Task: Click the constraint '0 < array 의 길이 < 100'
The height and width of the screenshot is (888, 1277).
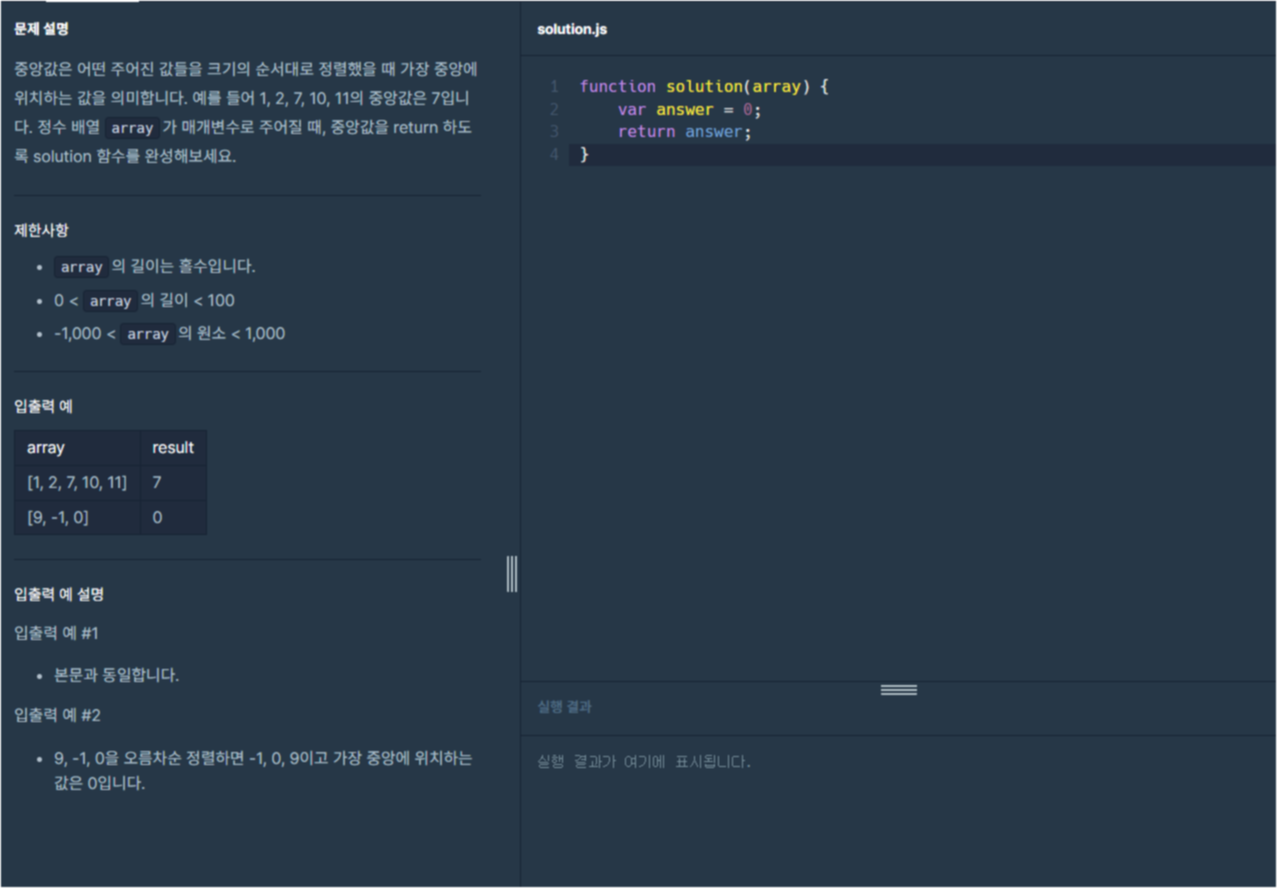Action: click(x=145, y=301)
